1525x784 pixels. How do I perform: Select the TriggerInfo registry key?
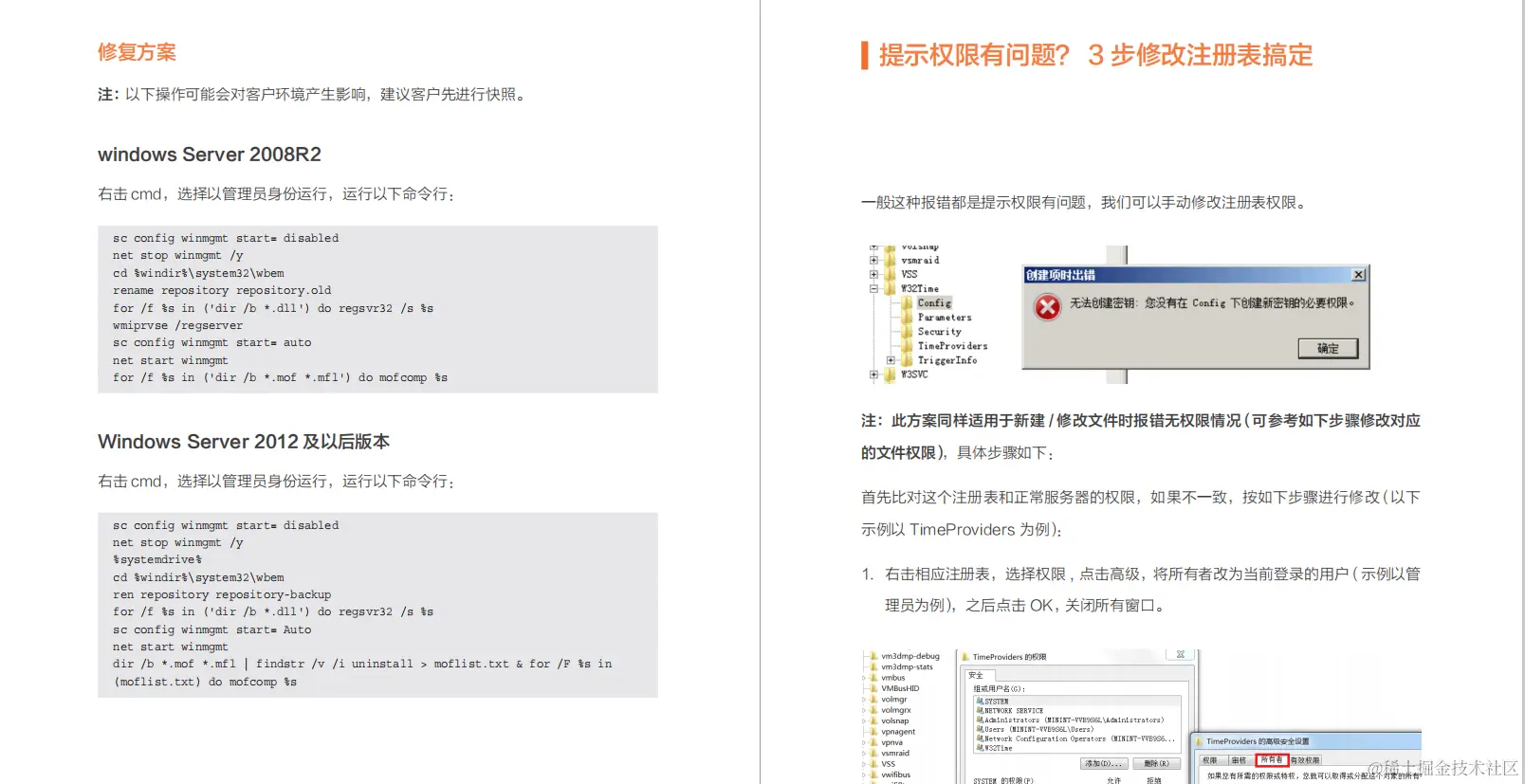[x=946, y=360]
